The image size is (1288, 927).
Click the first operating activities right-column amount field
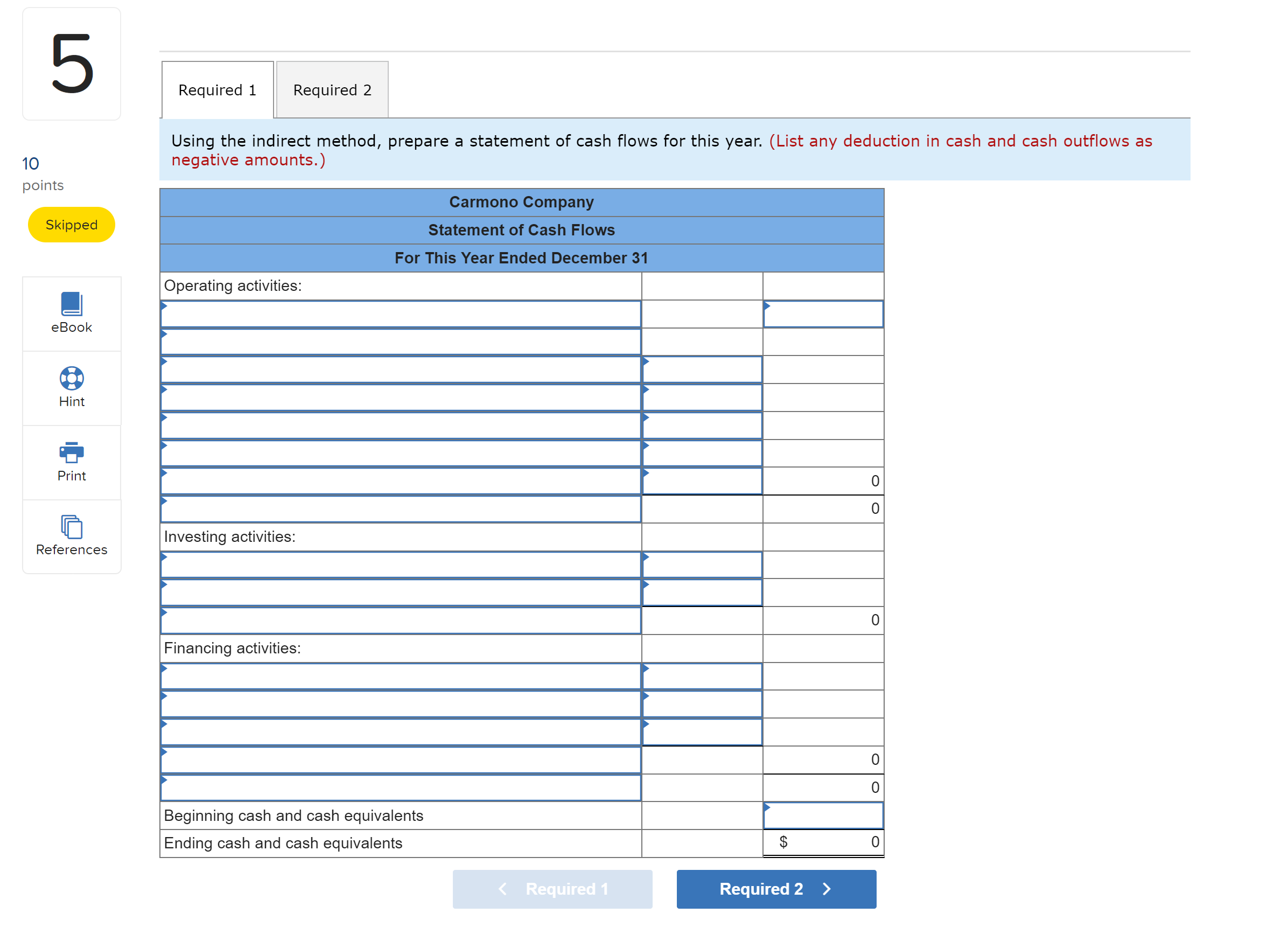(823, 315)
